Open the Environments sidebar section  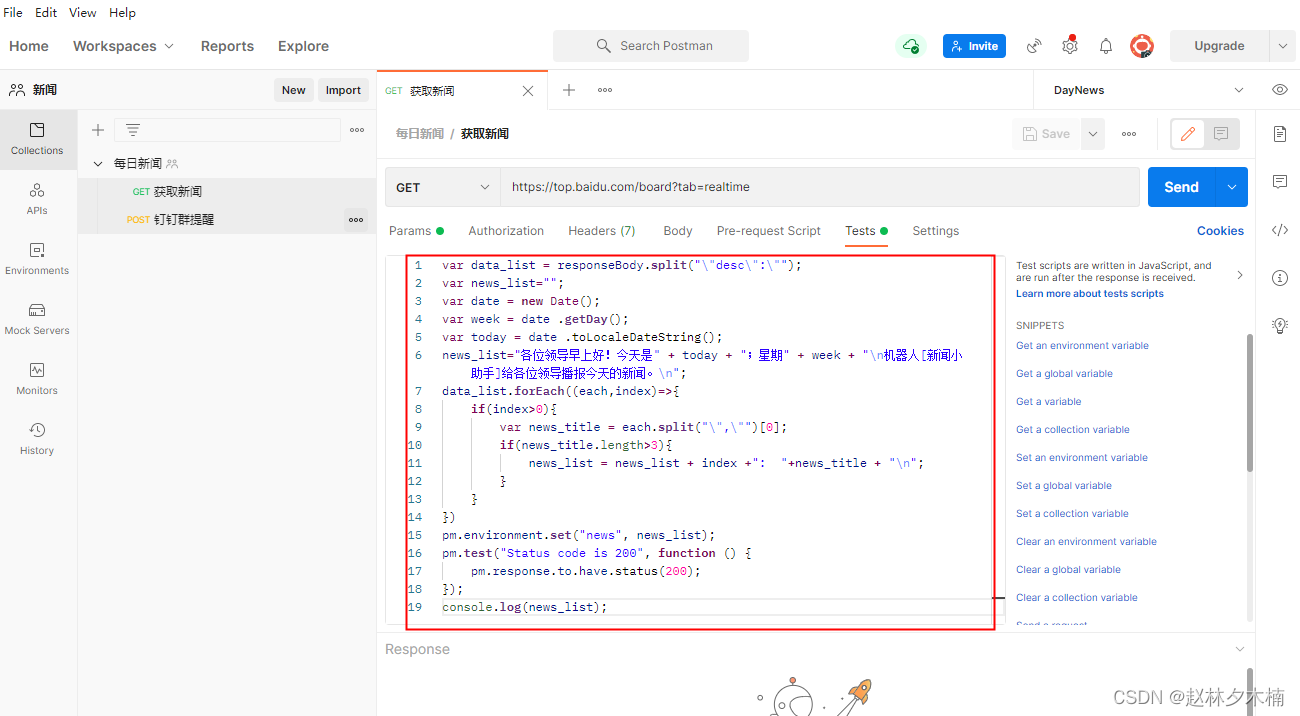point(37,259)
